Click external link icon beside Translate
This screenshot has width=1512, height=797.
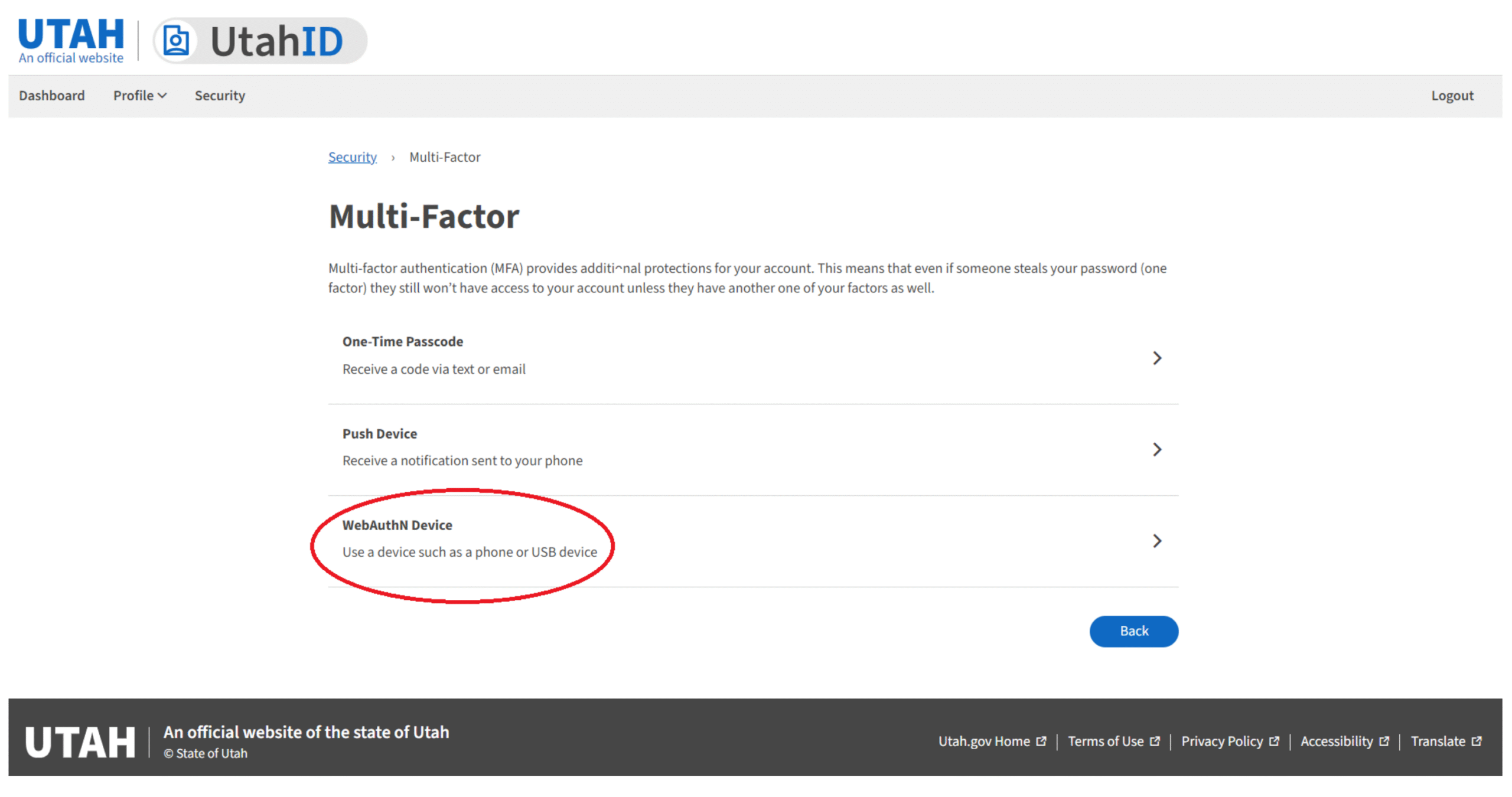1477,741
